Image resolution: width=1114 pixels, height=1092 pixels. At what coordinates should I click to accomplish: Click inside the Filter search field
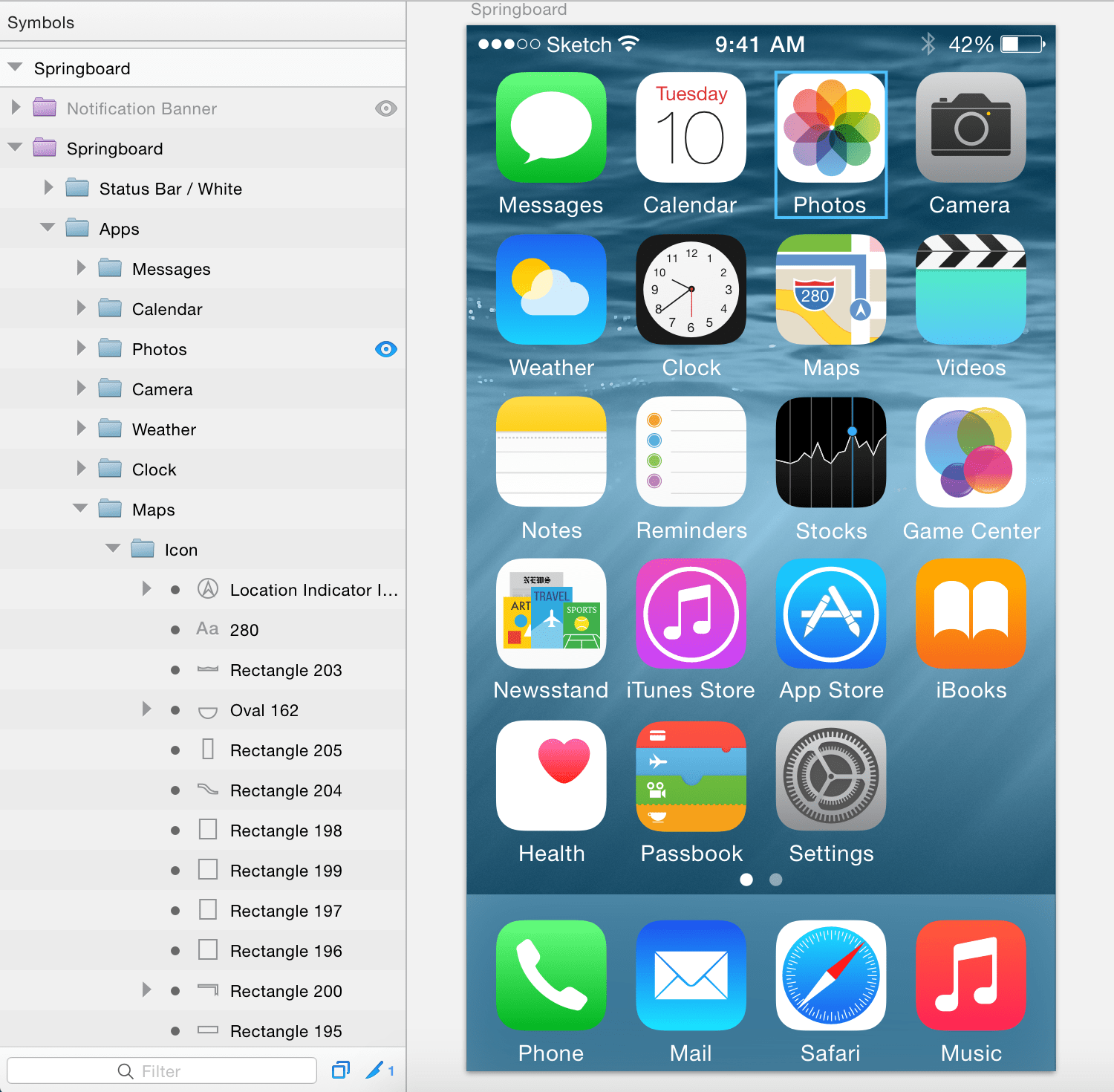pos(186,1070)
